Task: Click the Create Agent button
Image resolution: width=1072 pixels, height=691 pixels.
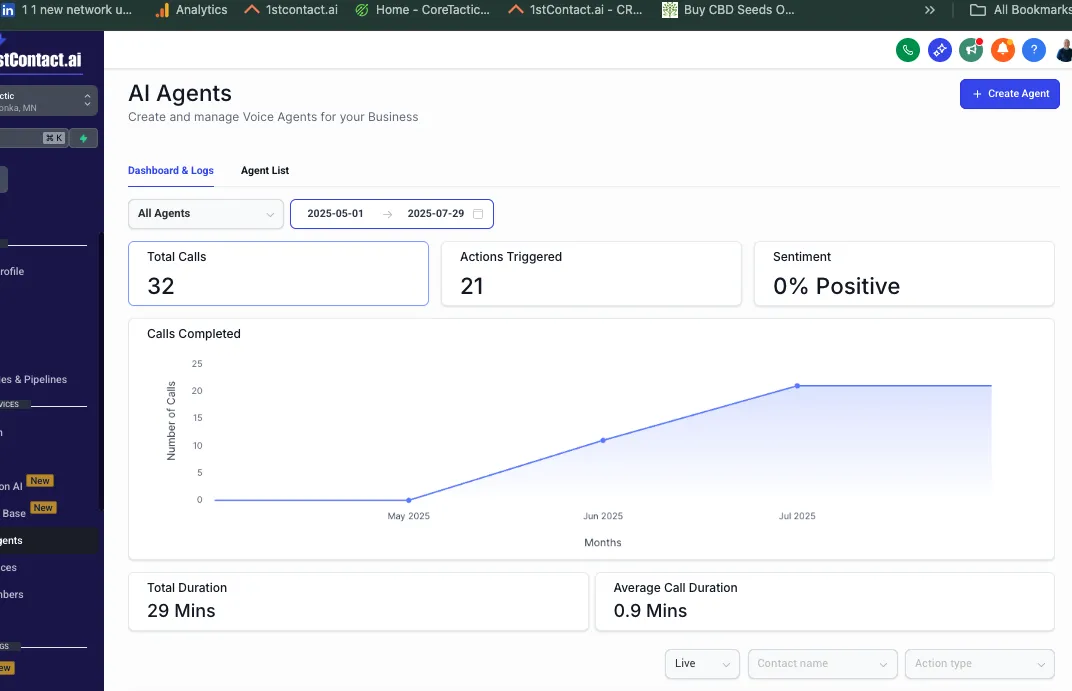Action: (x=1010, y=94)
